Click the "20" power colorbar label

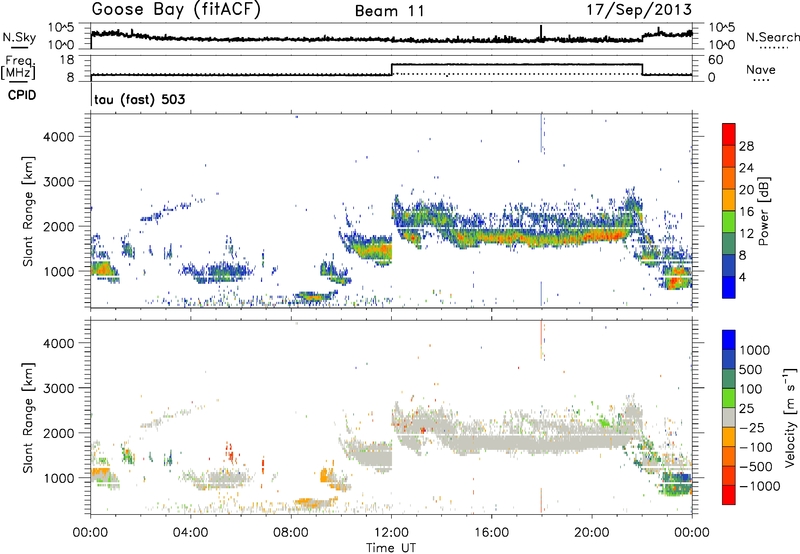coord(746,190)
